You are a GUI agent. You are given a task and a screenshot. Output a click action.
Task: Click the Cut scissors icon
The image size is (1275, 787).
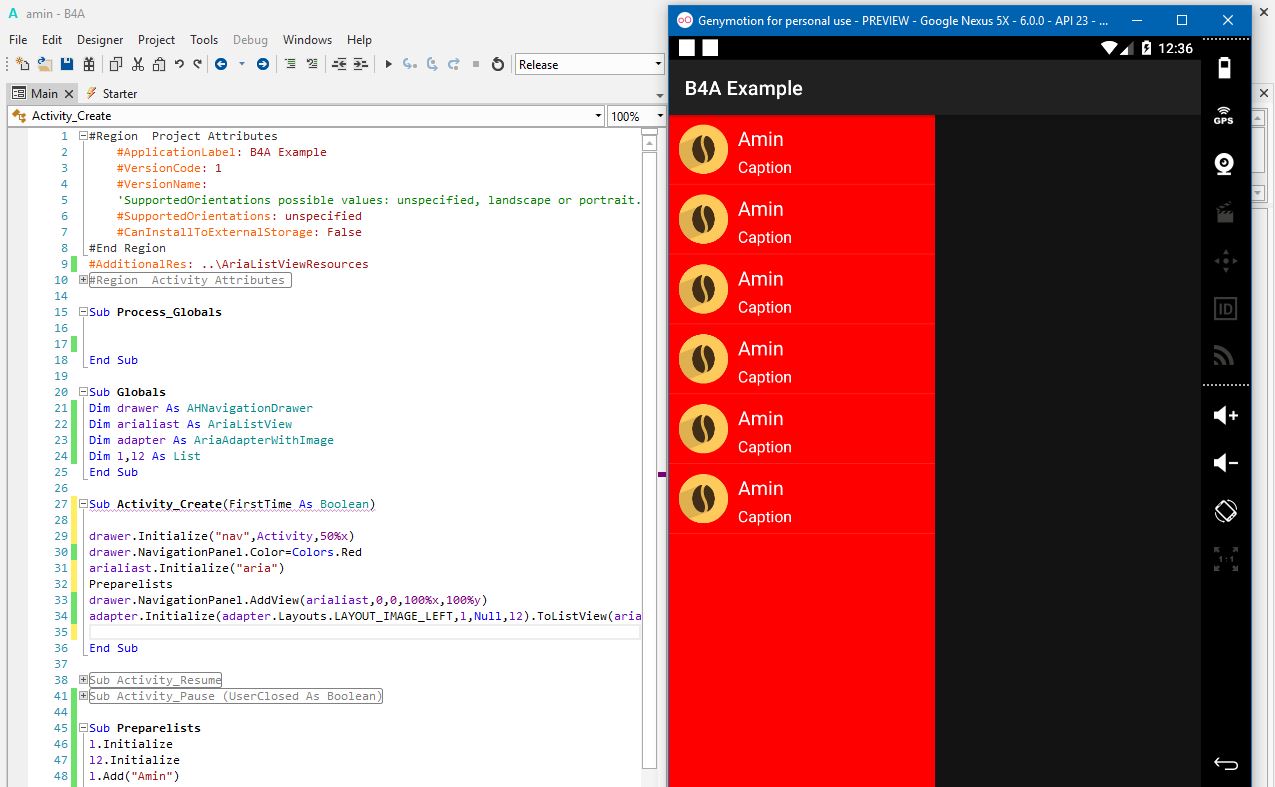pyautogui.click(x=138, y=64)
